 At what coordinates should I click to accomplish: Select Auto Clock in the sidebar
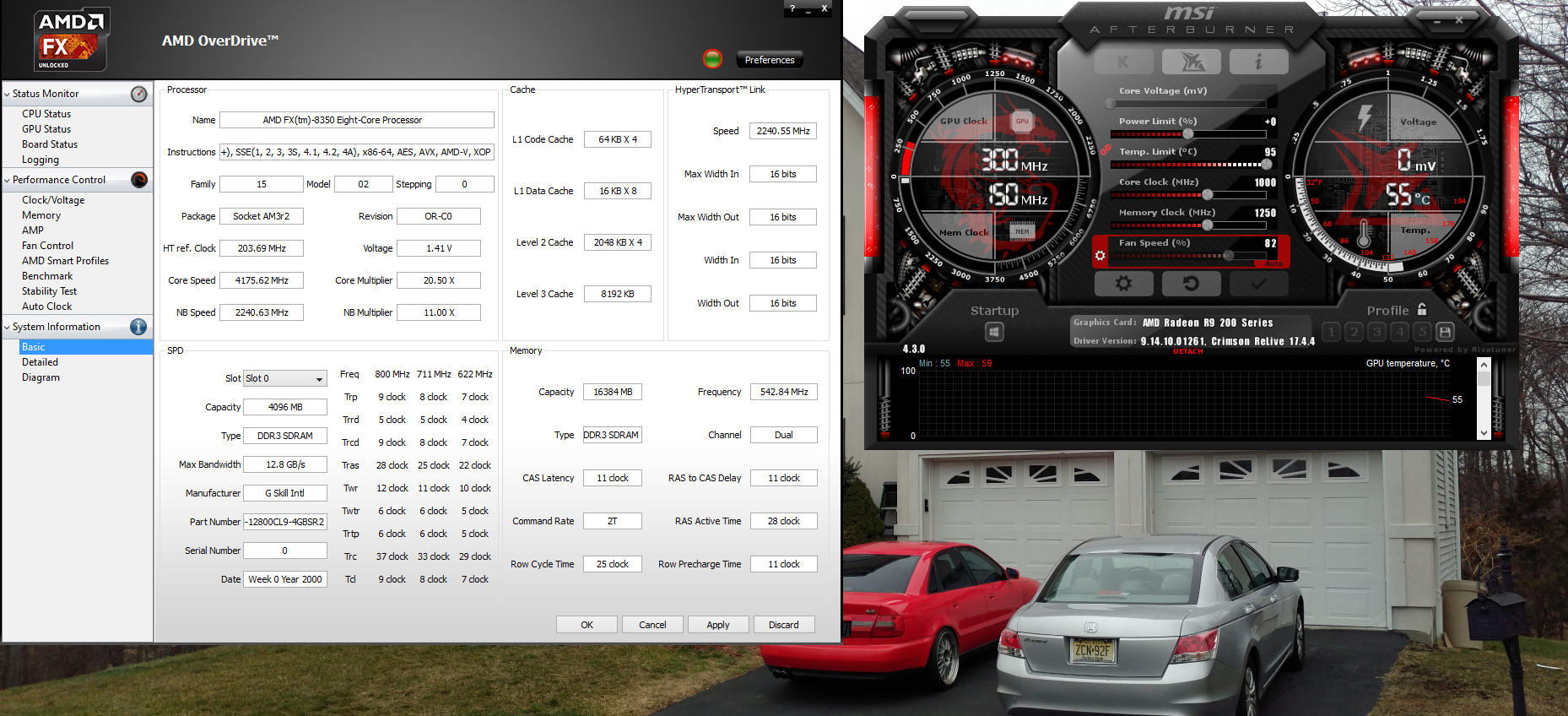pos(46,306)
